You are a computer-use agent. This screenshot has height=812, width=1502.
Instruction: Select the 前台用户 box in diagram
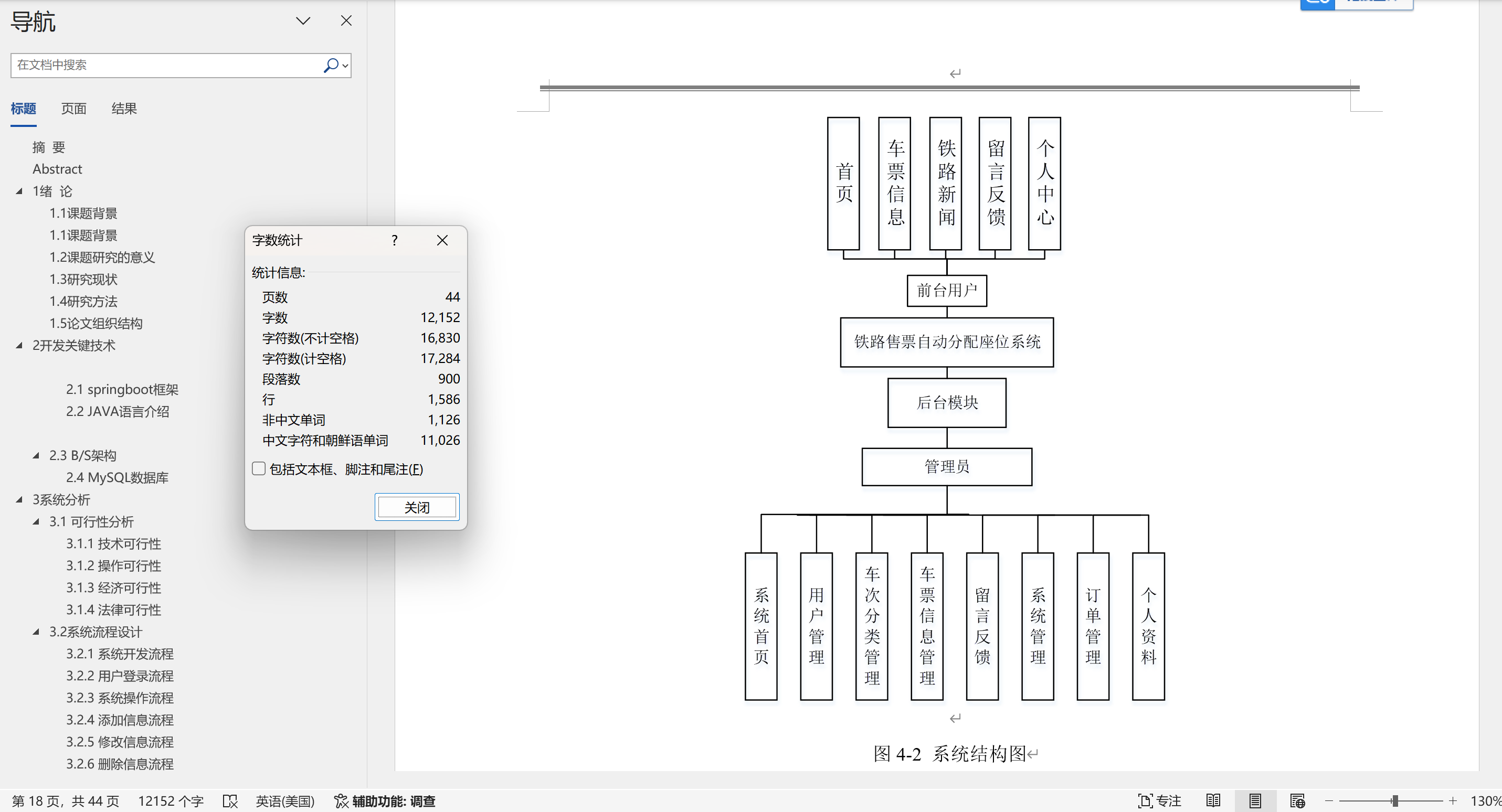click(x=947, y=290)
